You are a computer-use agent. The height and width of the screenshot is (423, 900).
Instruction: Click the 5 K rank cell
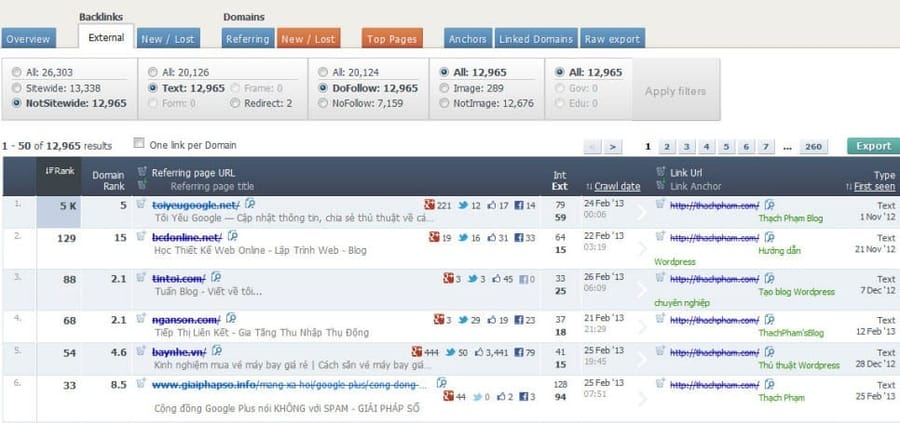coord(59,212)
